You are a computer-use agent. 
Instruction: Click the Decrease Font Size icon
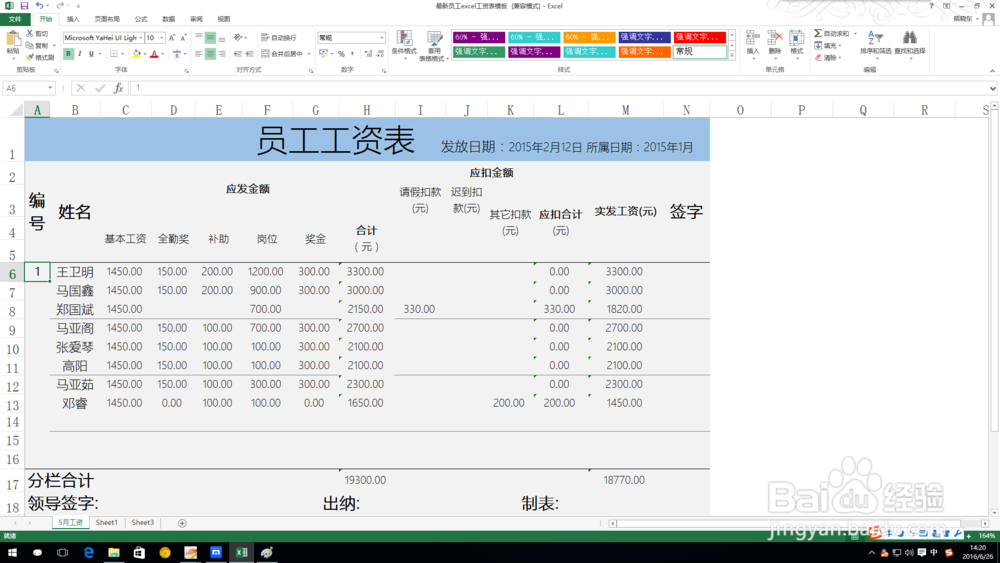coord(183,38)
